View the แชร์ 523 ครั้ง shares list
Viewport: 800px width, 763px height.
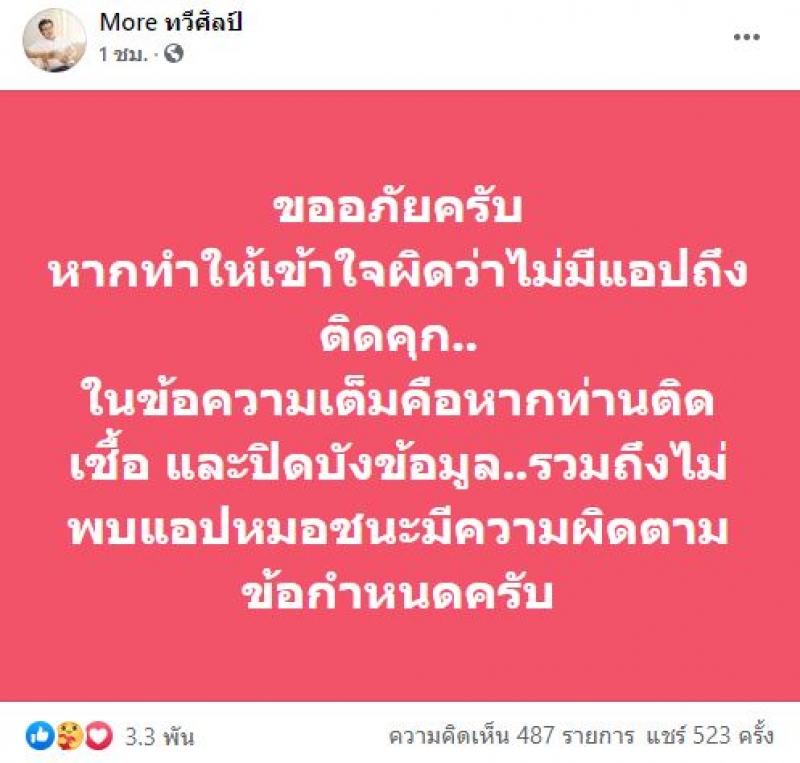(710, 736)
